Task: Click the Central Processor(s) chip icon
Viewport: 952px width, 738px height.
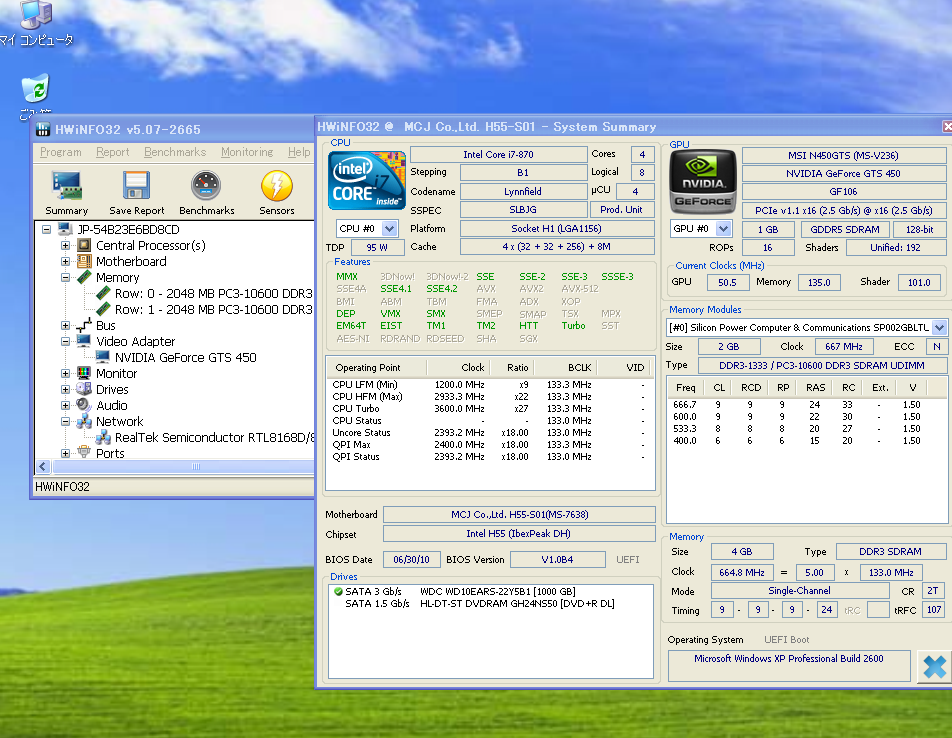Action: point(84,245)
